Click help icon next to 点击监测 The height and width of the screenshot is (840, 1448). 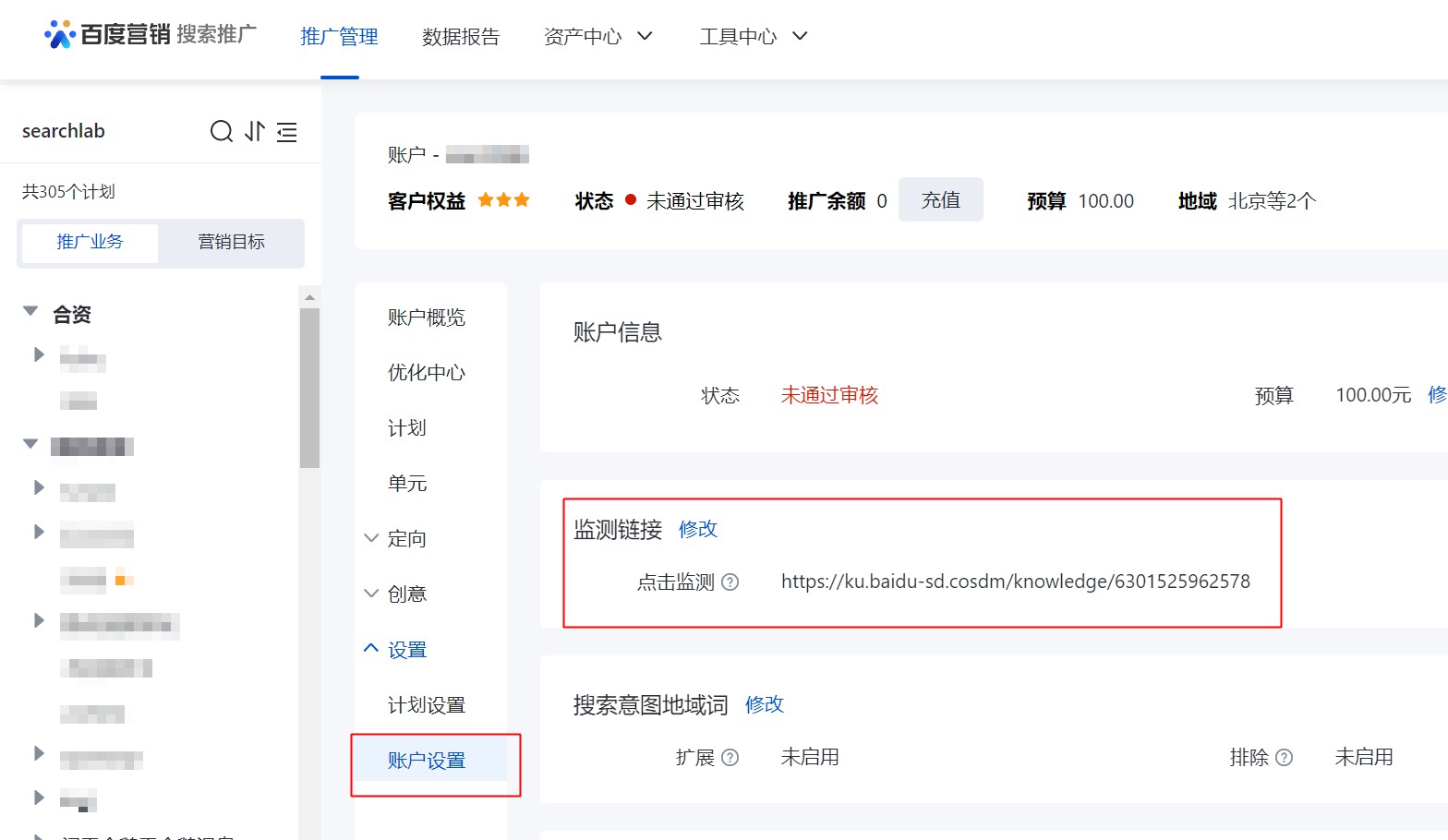click(x=730, y=582)
